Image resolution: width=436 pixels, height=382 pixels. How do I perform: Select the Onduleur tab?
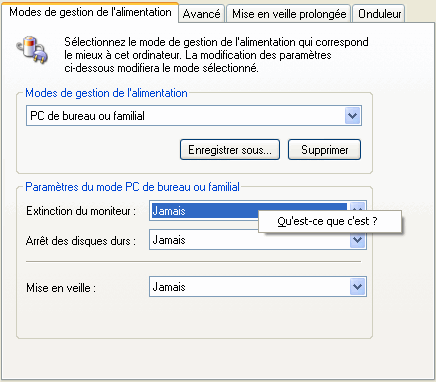click(x=379, y=14)
